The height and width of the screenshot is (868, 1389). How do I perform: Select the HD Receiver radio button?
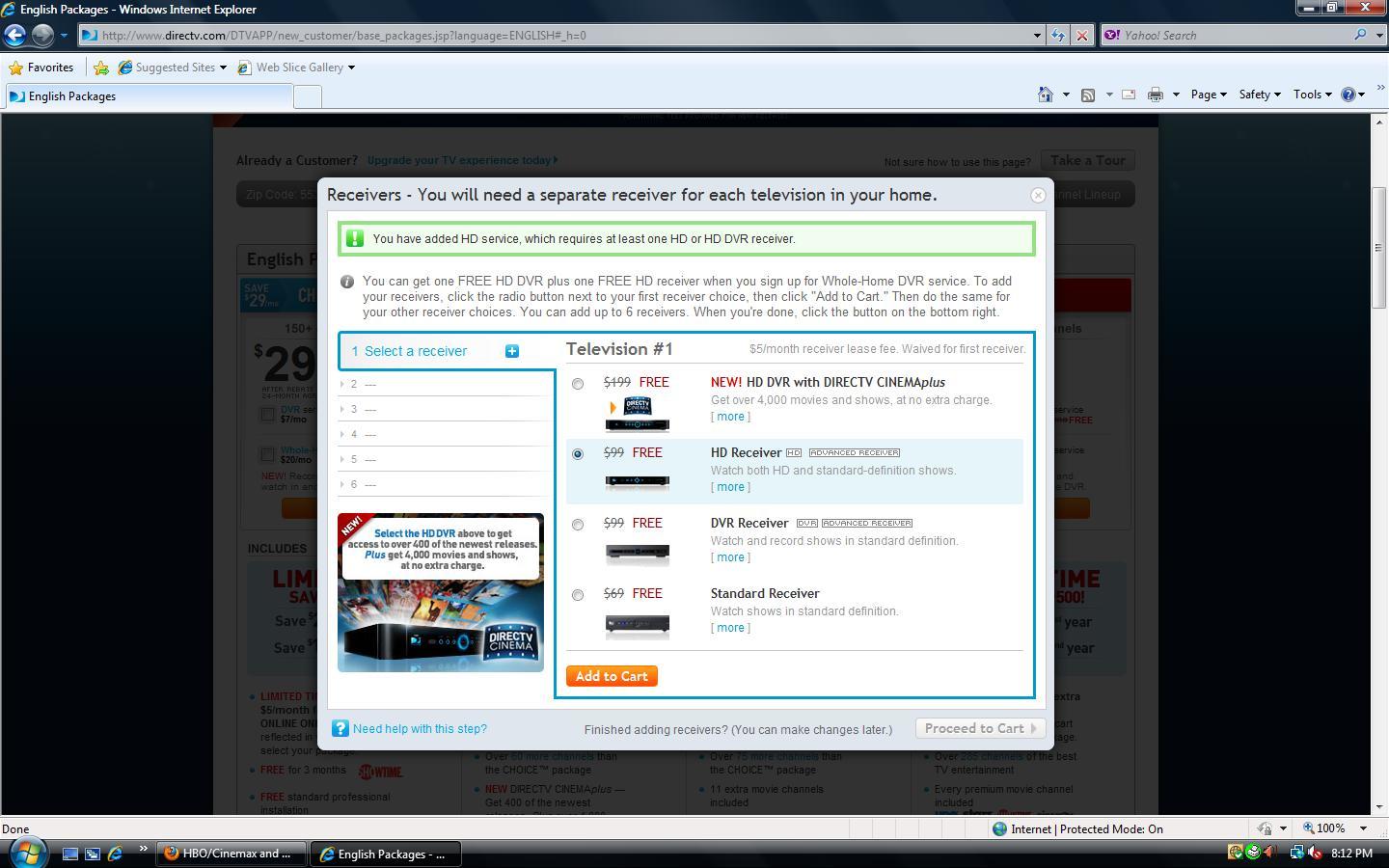pyautogui.click(x=578, y=454)
